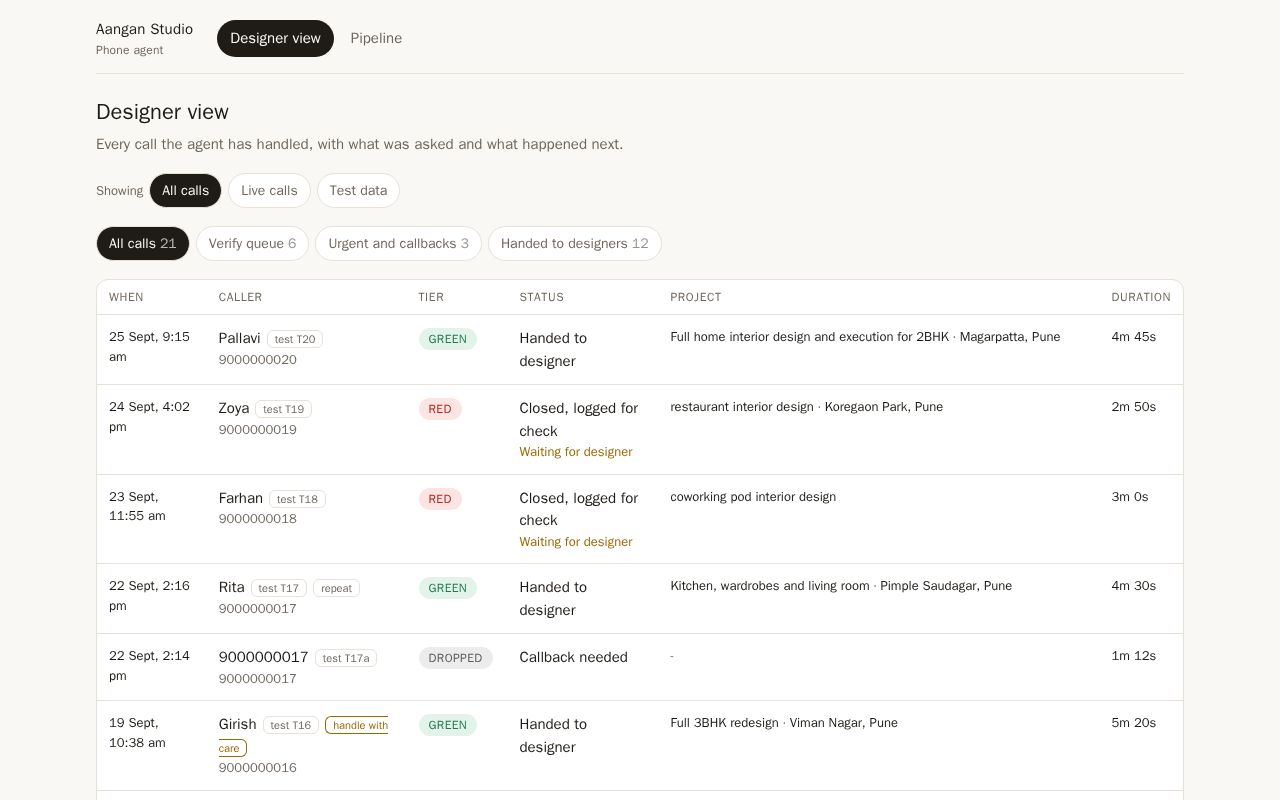Choose All calls in the Showing filter
The height and width of the screenshot is (800, 1280).
pos(185,191)
